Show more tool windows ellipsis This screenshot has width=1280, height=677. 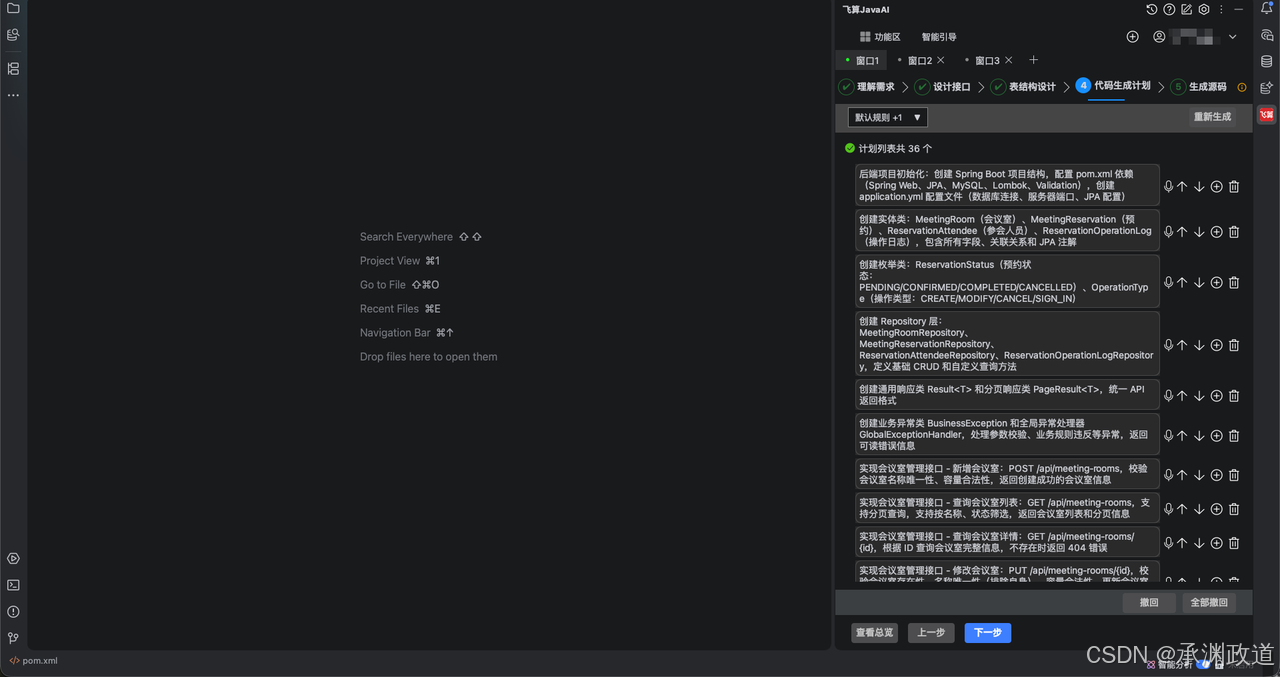click(x=13, y=95)
